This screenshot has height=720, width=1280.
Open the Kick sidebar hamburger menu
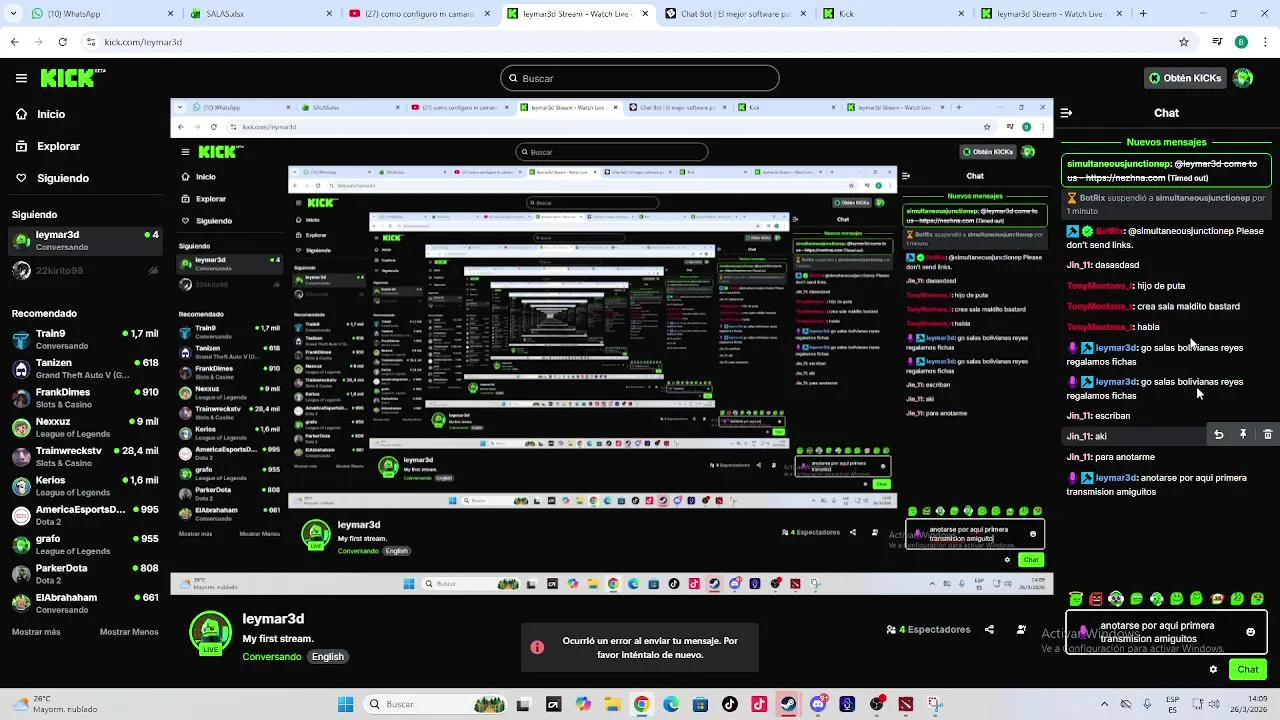click(21, 78)
